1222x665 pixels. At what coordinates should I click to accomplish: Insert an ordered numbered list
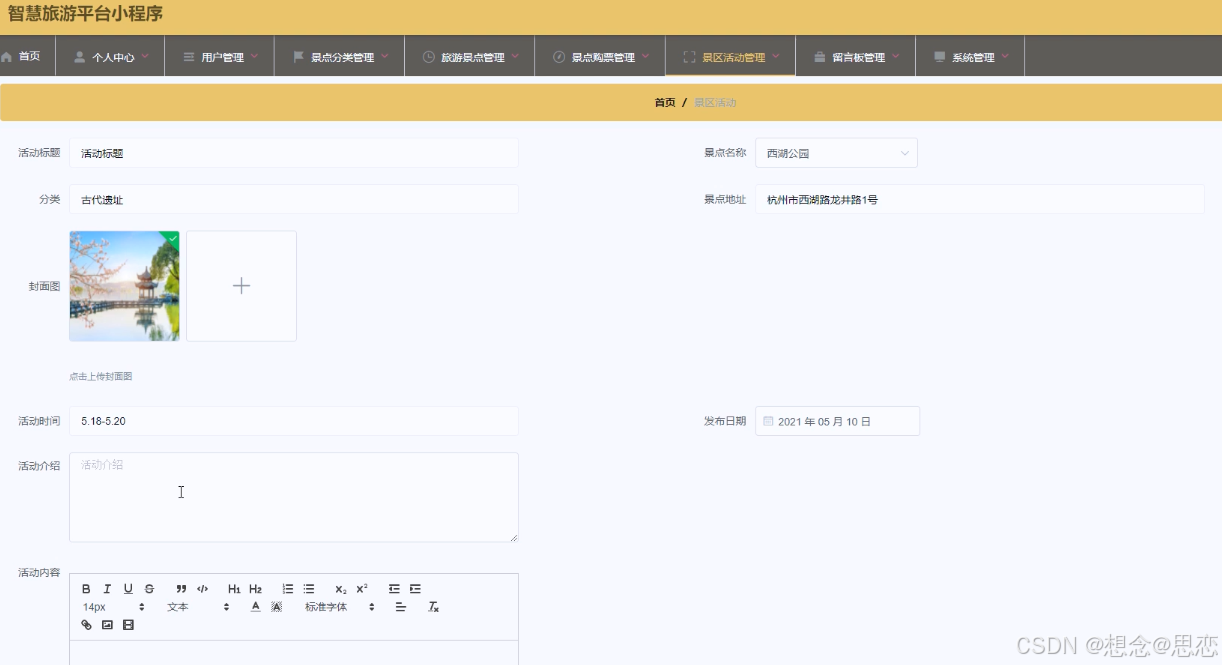point(288,589)
